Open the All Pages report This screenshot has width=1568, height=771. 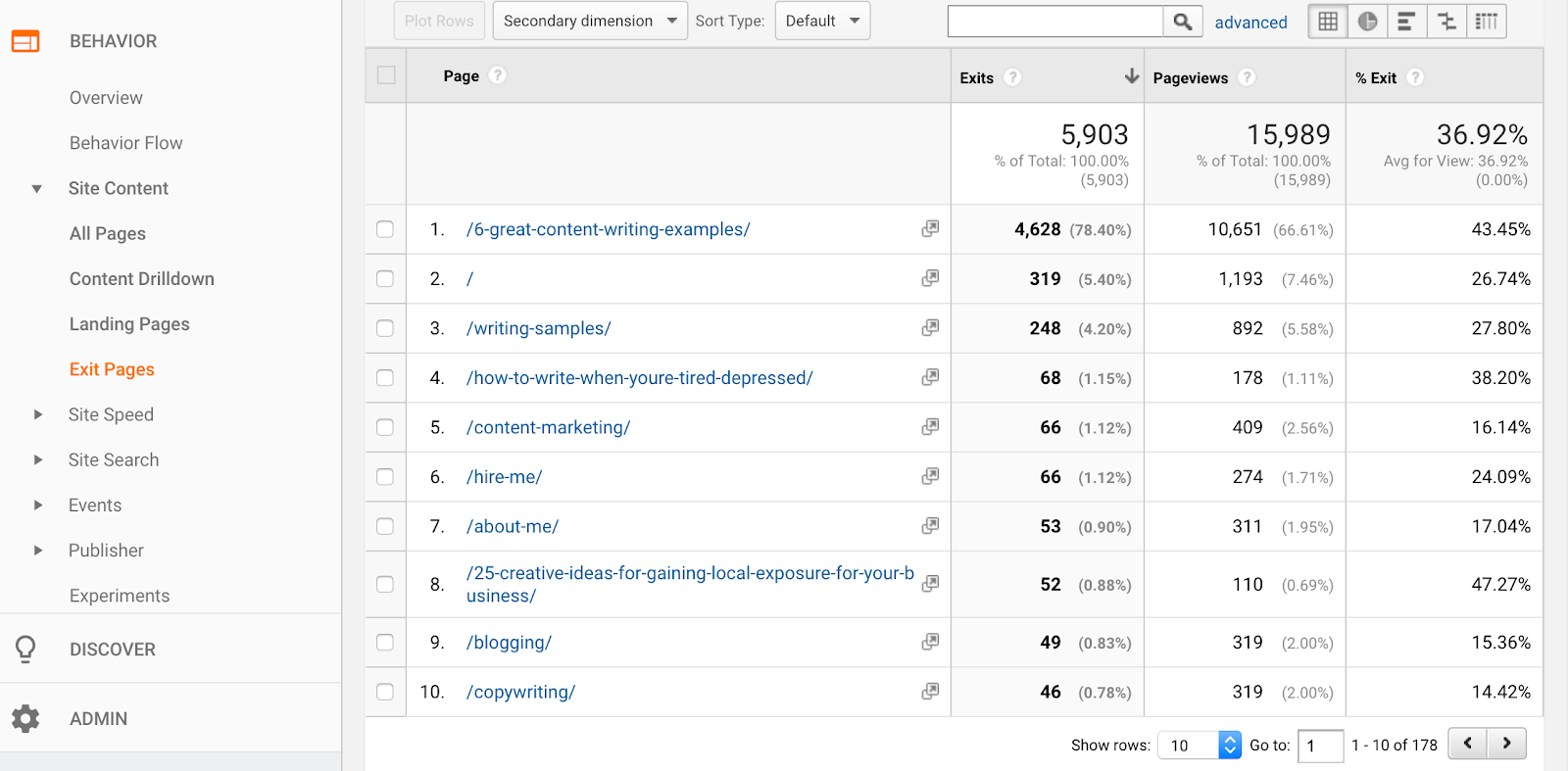click(108, 233)
